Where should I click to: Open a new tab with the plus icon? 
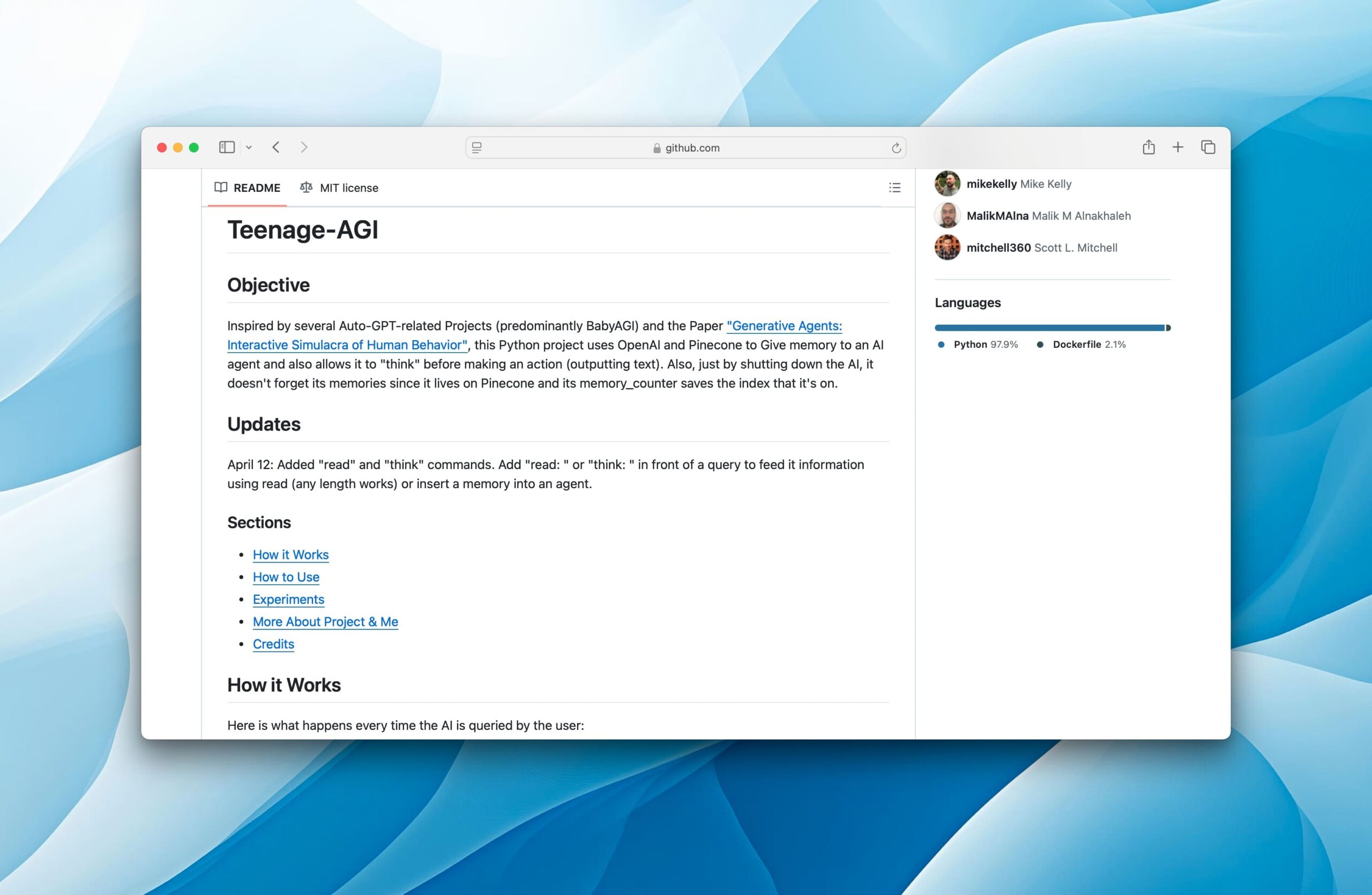1178,147
